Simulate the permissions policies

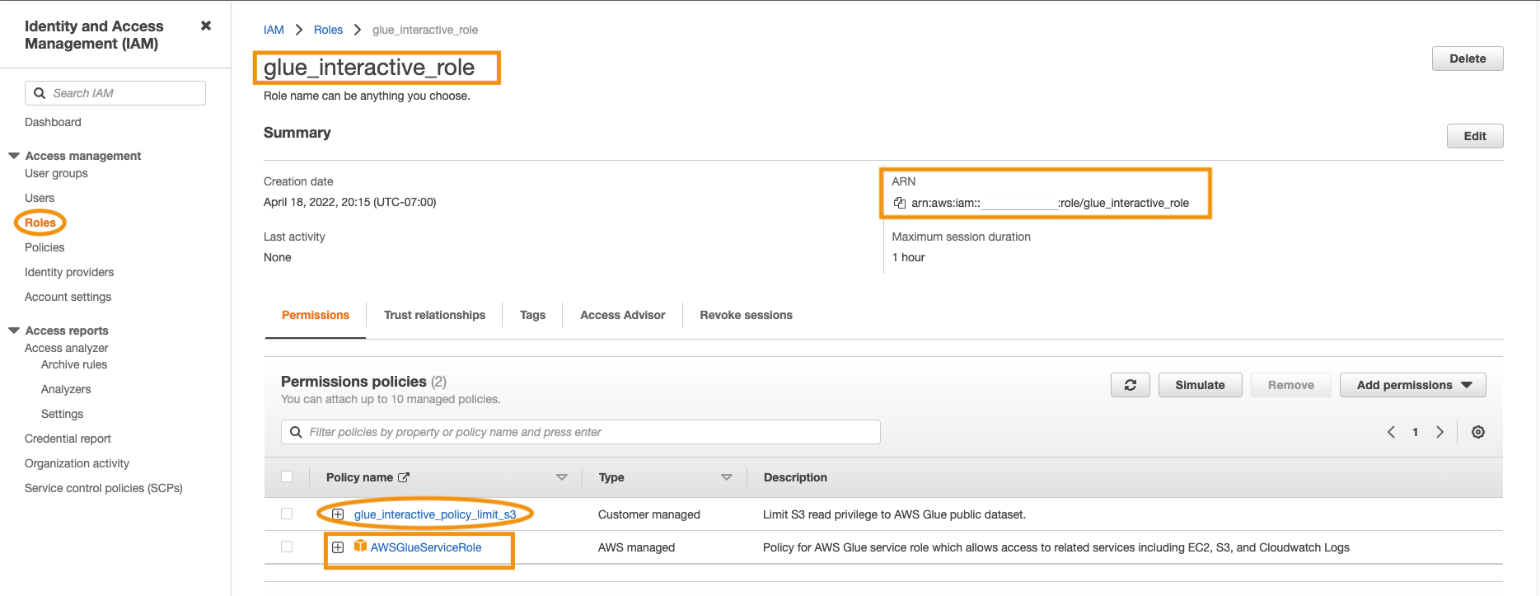(1200, 385)
